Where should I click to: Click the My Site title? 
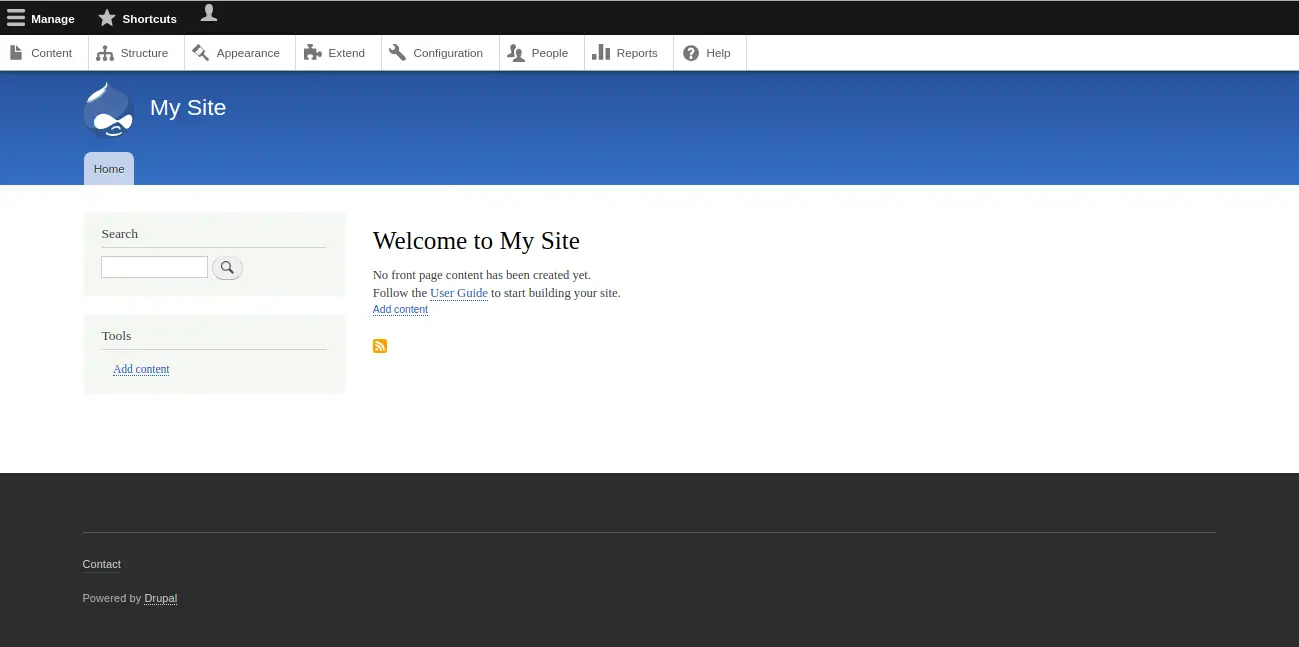(x=188, y=108)
